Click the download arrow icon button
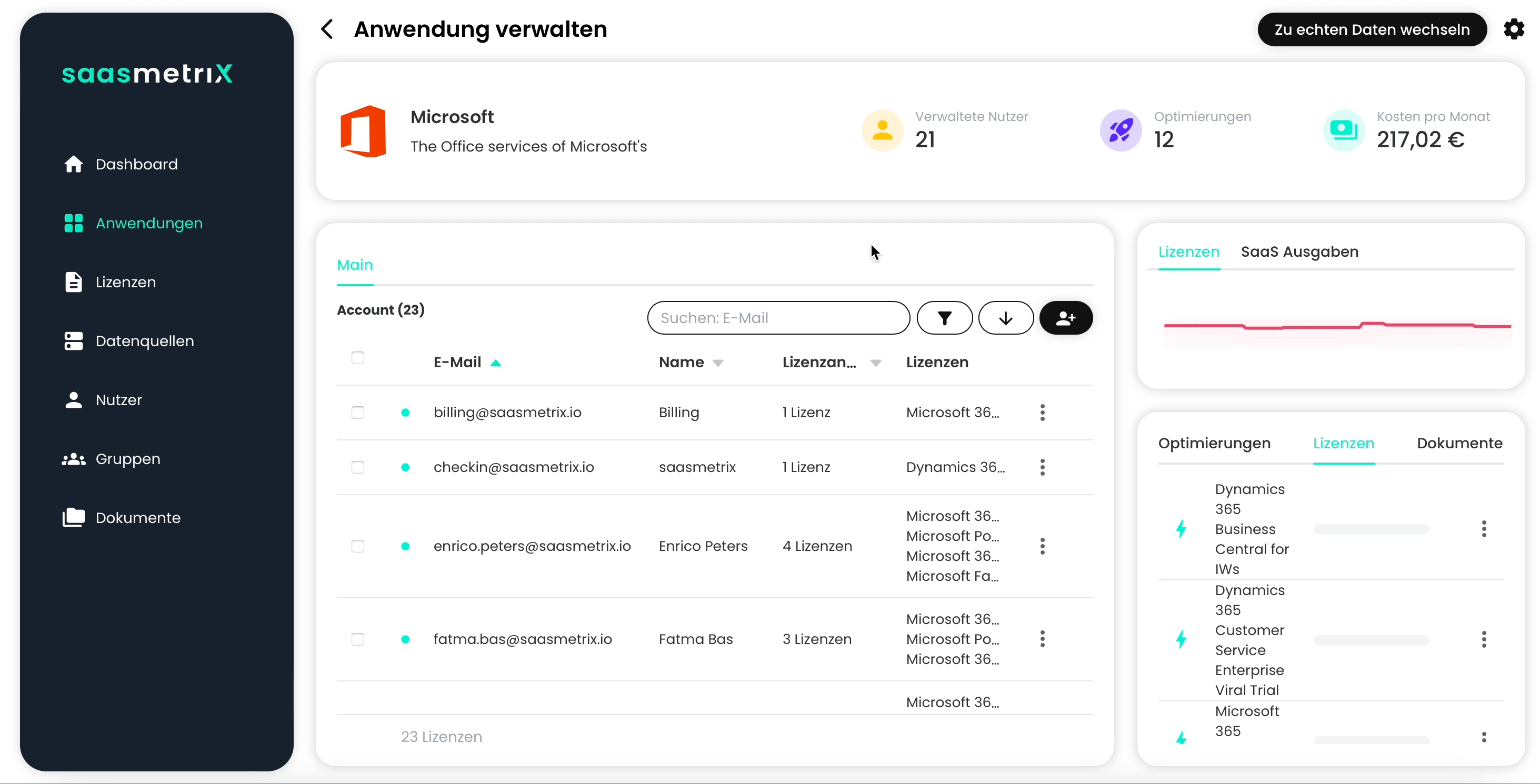 point(1006,318)
